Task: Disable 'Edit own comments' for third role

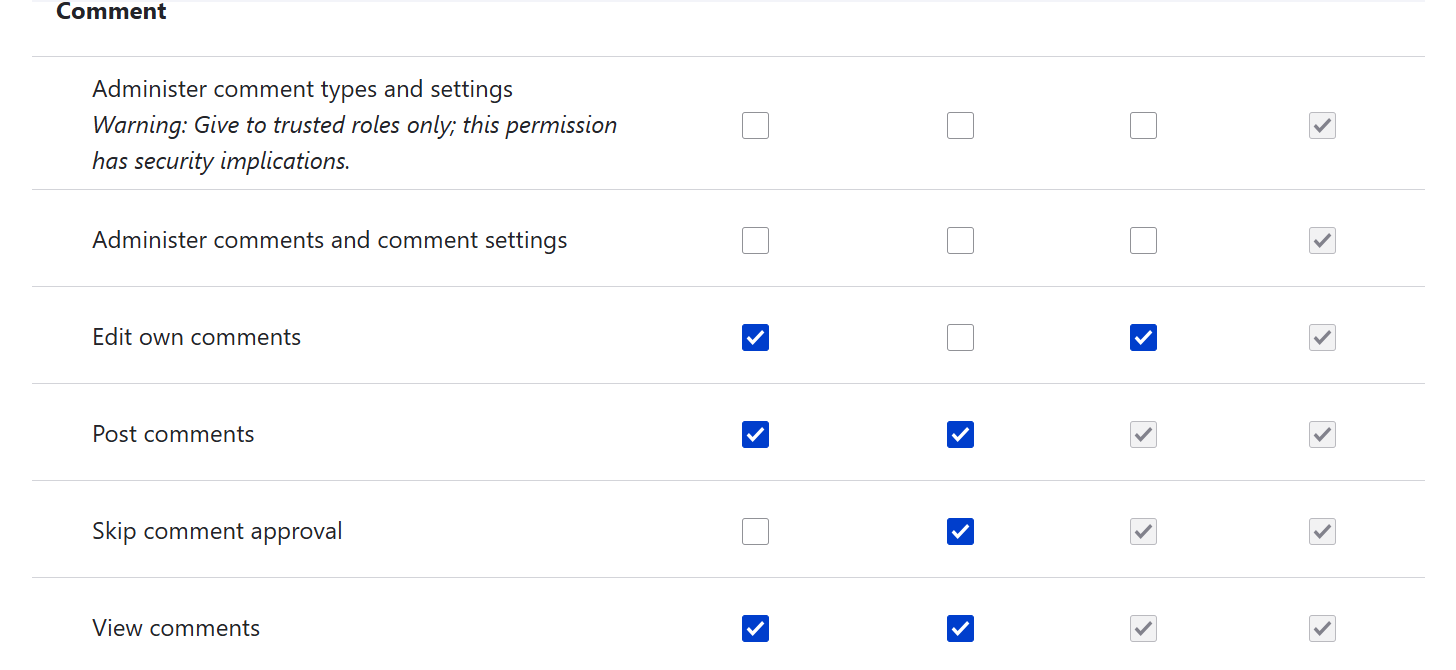Action: coord(1143,337)
